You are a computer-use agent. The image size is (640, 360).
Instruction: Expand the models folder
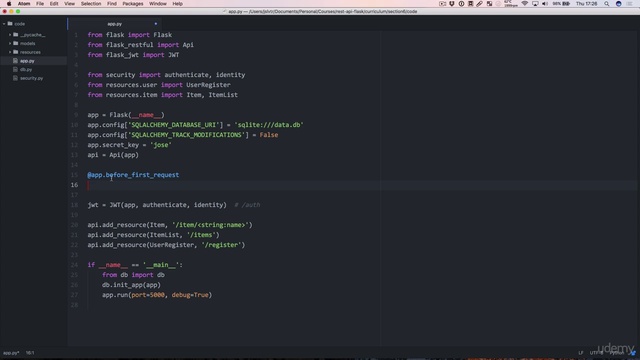[10, 43]
